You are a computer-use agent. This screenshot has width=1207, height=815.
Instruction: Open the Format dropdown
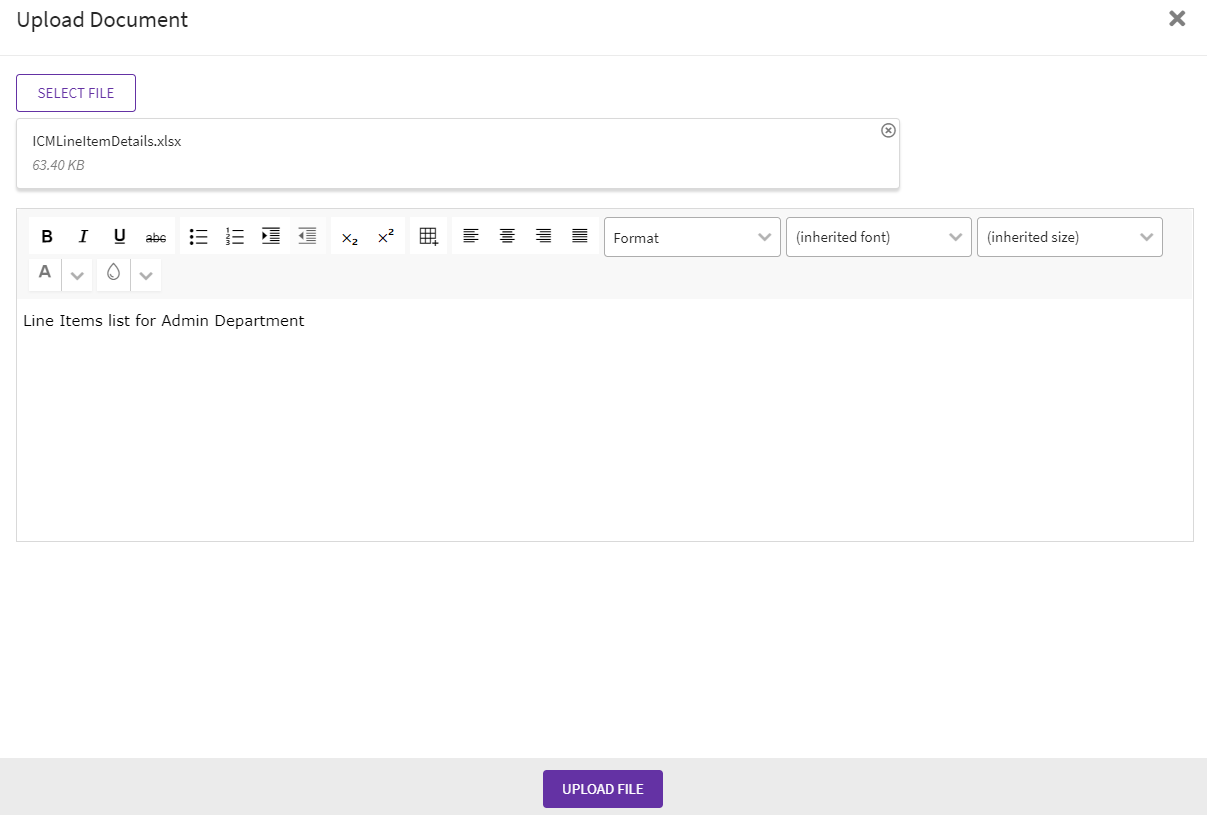point(692,237)
